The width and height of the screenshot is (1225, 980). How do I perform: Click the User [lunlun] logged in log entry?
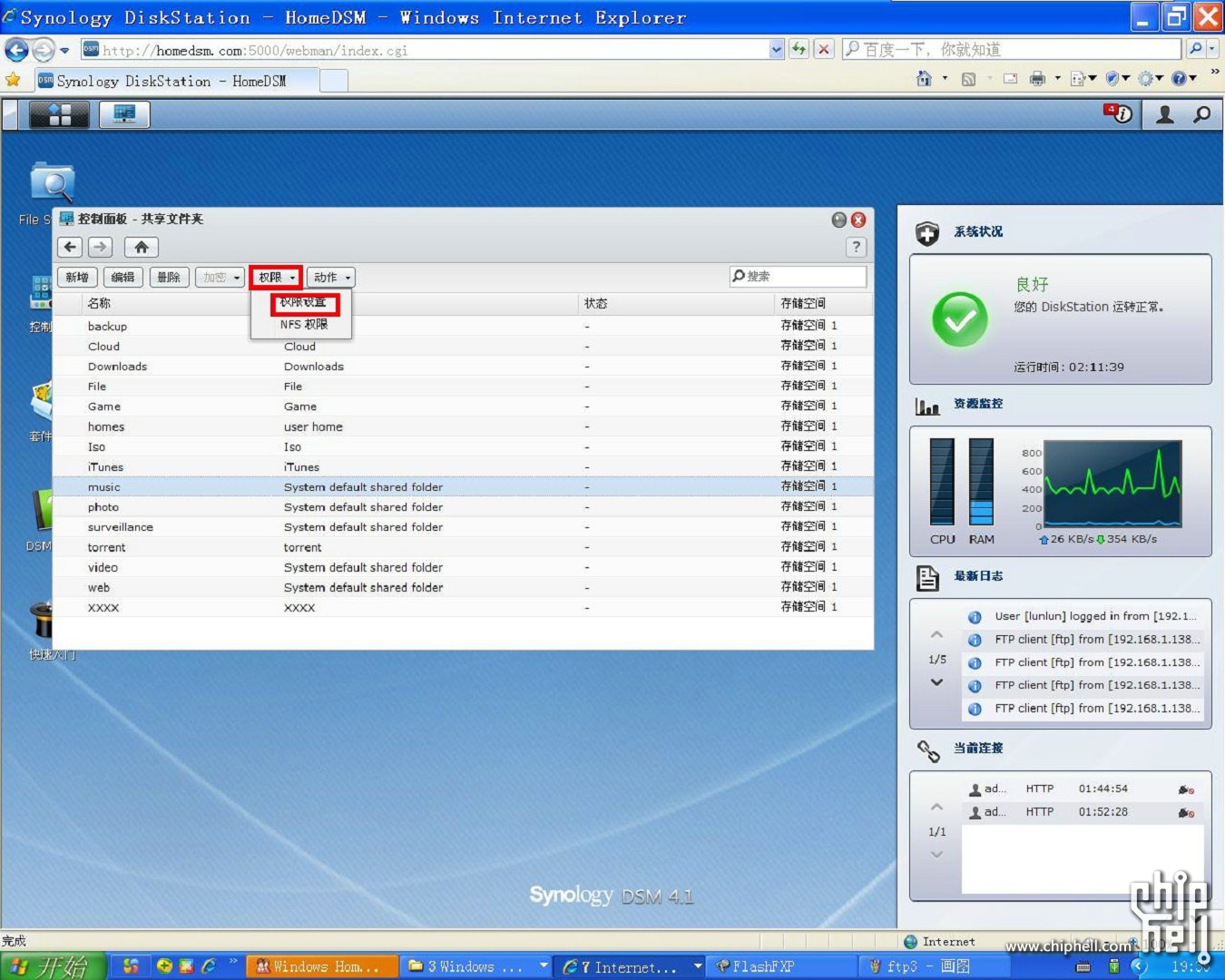[x=1083, y=616]
